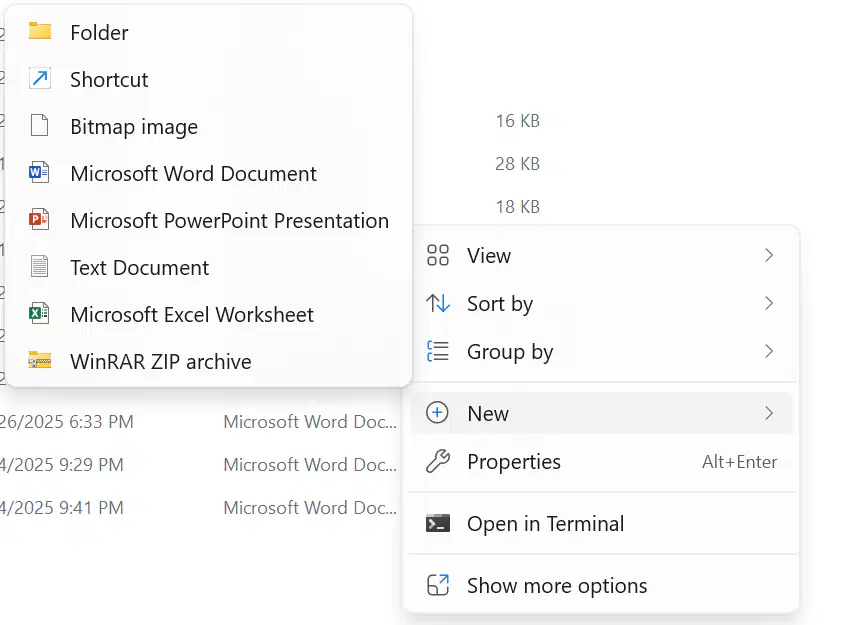The height and width of the screenshot is (625, 841).
Task: Create a new Text Document
Action: coord(209,267)
